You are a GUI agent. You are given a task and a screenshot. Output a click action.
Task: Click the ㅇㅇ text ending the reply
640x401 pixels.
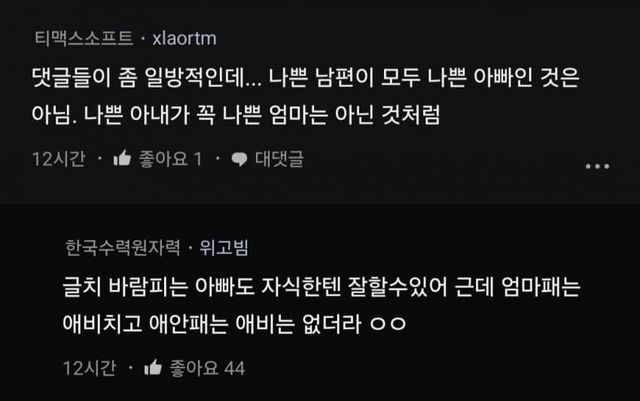click(388, 324)
